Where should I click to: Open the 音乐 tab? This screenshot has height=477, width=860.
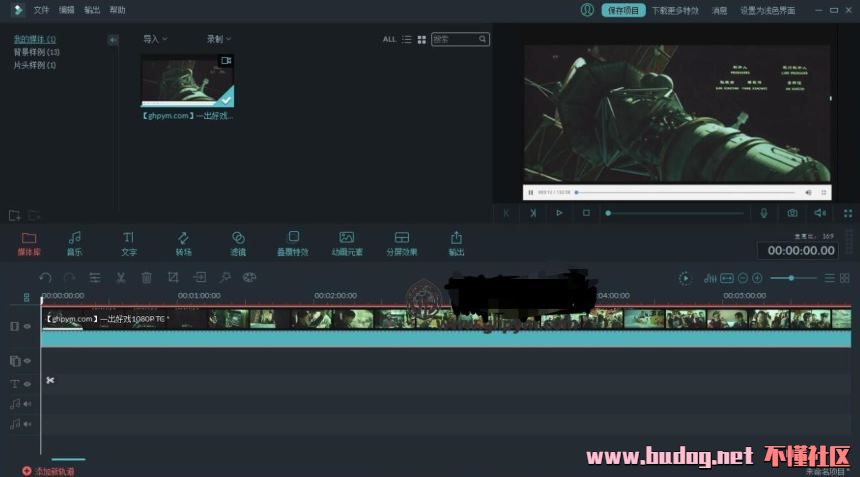tap(75, 243)
